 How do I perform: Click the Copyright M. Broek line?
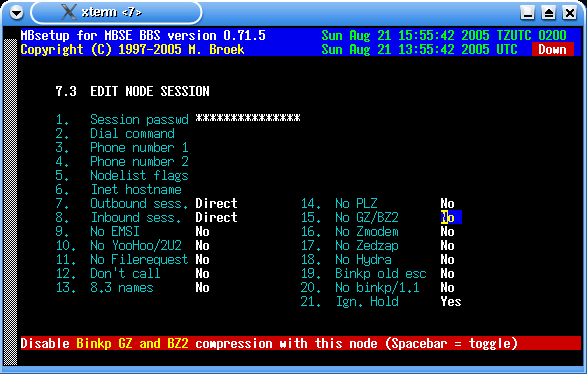coord(133,49)
